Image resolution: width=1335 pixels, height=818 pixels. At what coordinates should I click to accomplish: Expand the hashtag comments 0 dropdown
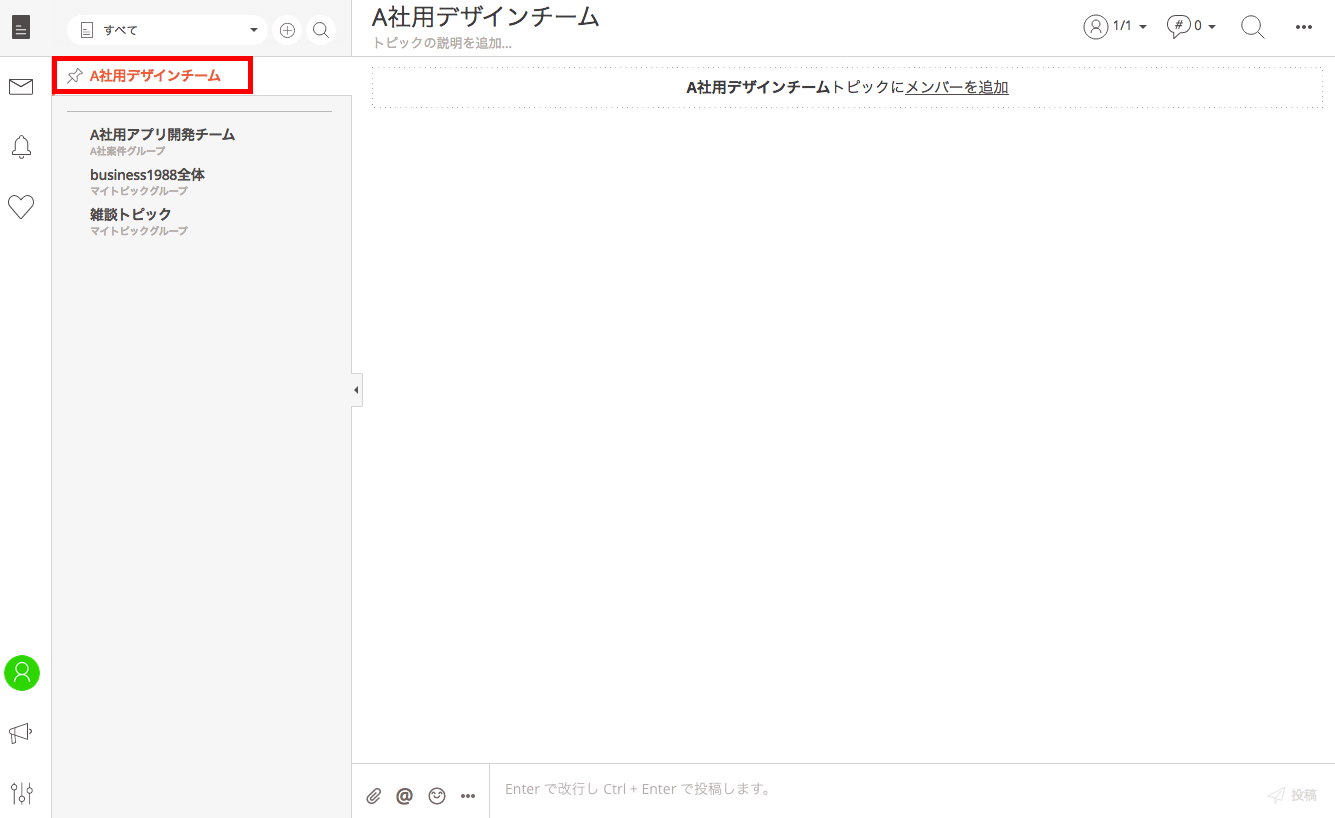1191,27
